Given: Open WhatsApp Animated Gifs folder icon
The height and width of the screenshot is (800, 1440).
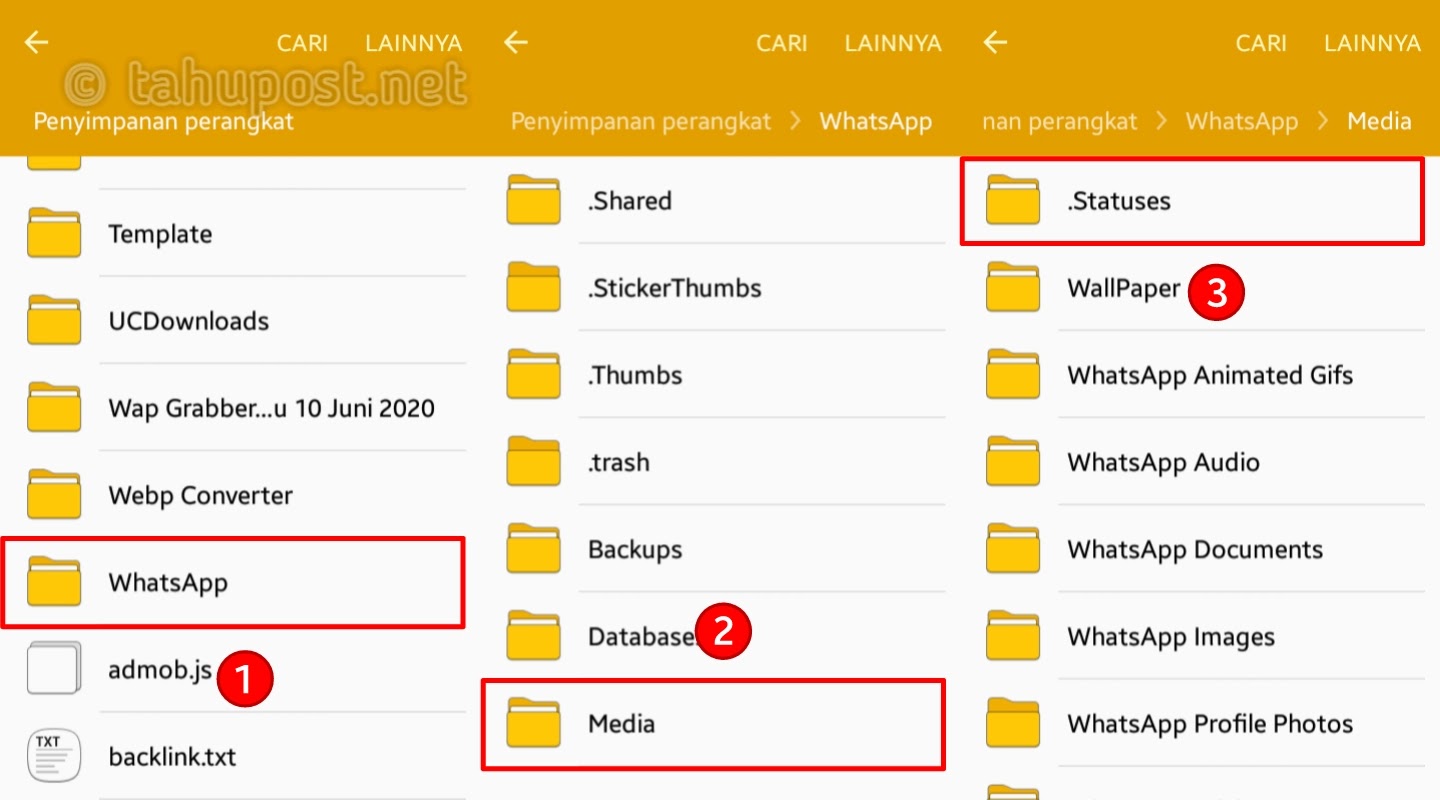Looking at the screenshot, I should point(1013,374).
